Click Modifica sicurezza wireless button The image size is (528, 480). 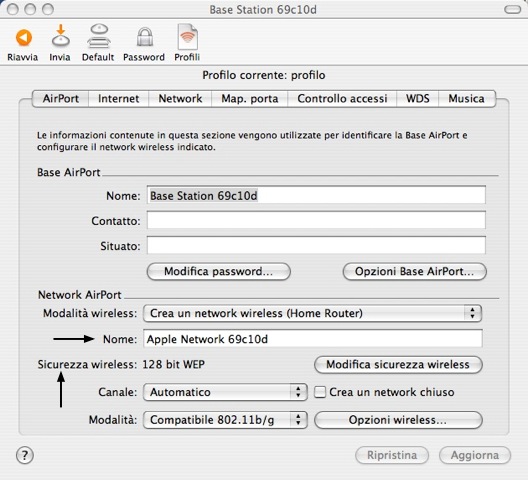coord(398,364)
